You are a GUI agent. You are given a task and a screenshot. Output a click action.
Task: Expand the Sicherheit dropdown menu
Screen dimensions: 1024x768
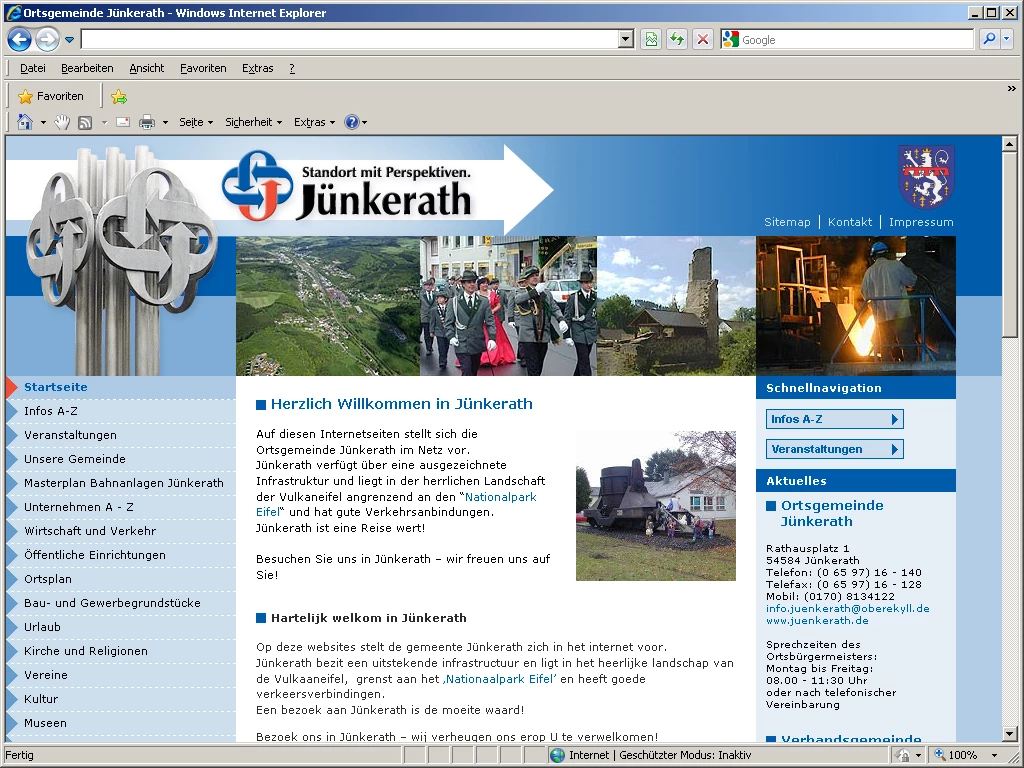253,122
